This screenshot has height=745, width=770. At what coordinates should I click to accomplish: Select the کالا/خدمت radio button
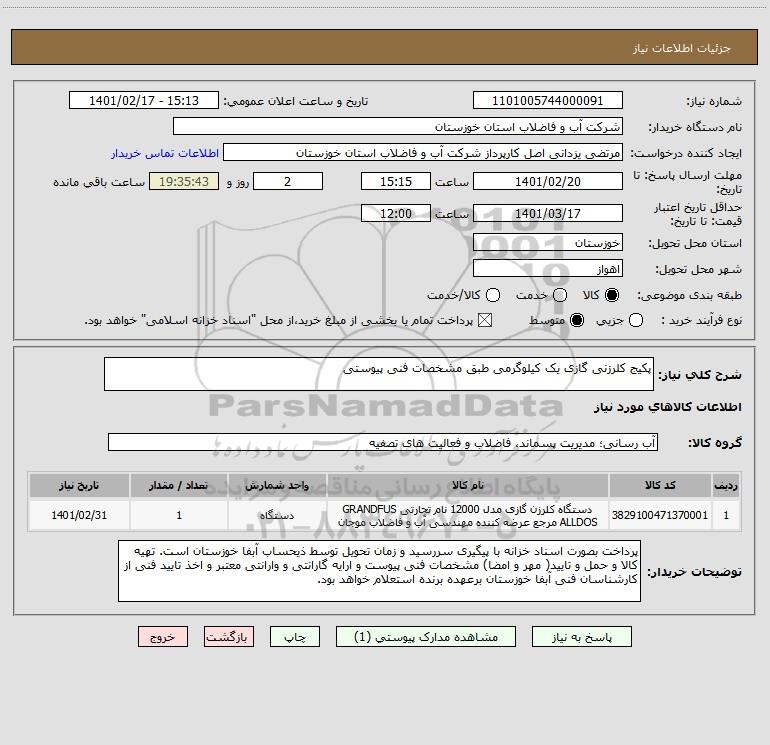[x=493, y=295]
